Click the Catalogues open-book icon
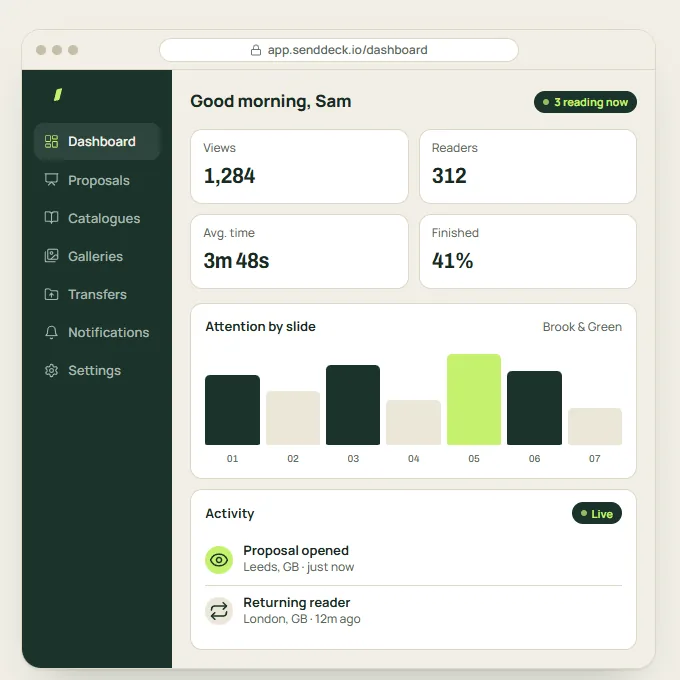The height and width of the screenshot is (680, 680). tap(51, 218)
